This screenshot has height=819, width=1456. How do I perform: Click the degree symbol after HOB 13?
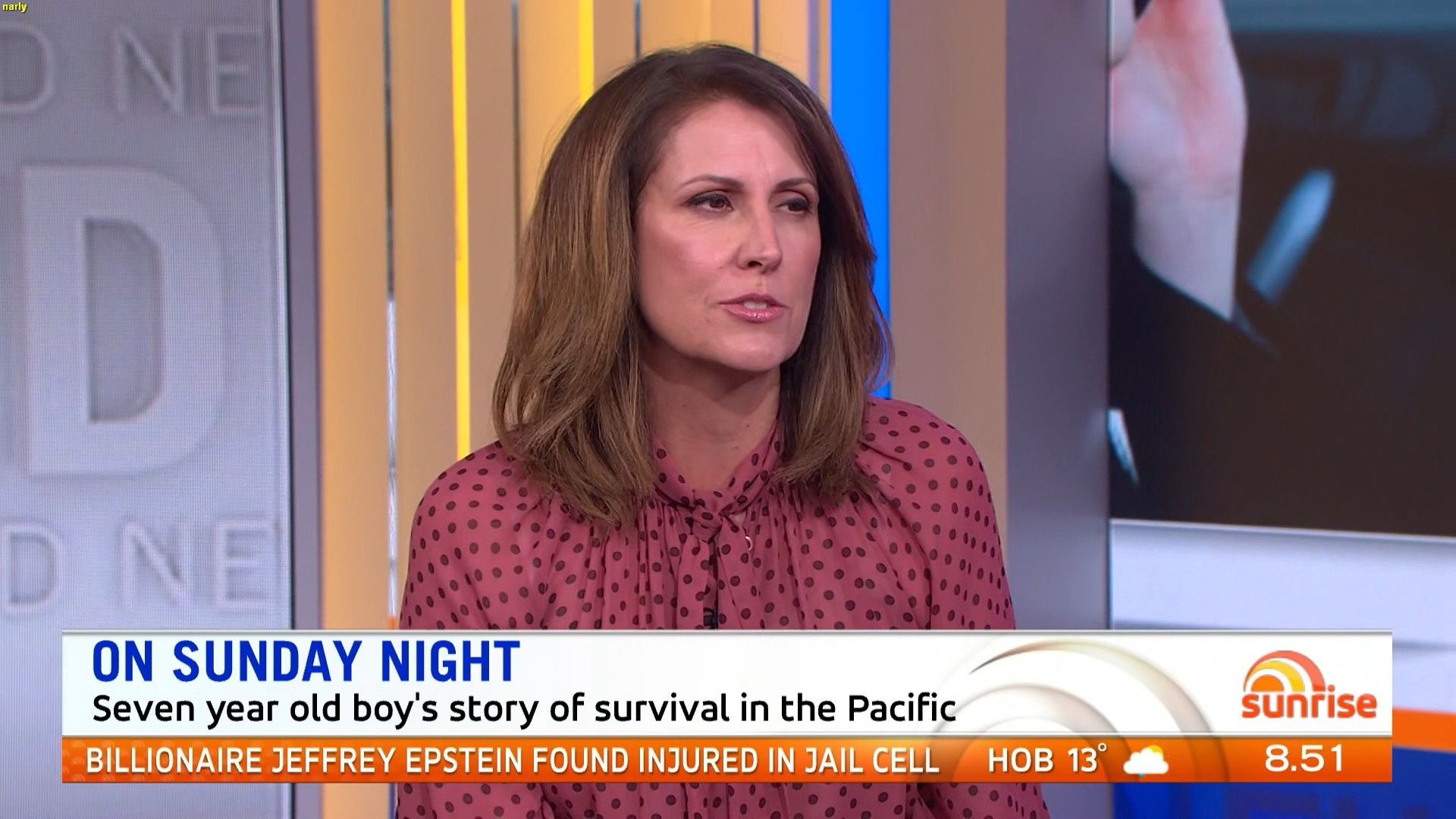click(x=1103, y=749)
